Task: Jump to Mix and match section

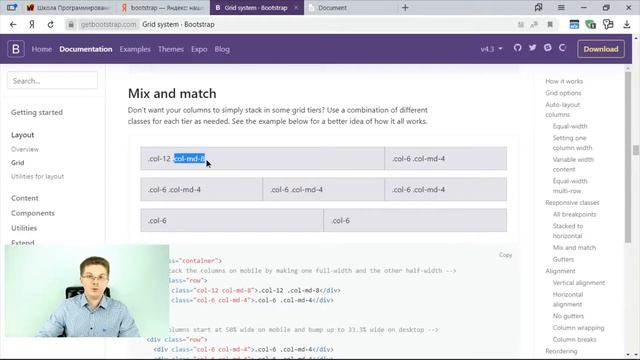Action: coord(574,248)
